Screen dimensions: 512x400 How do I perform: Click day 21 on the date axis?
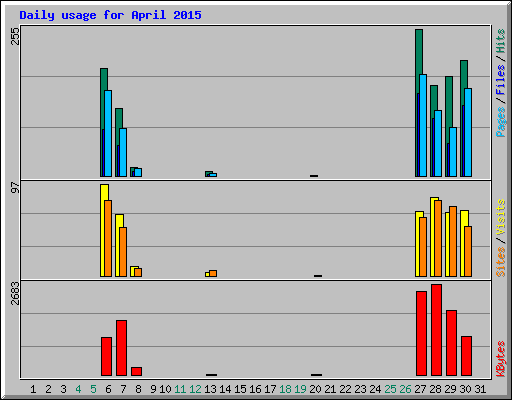click(x=330, y=389)
